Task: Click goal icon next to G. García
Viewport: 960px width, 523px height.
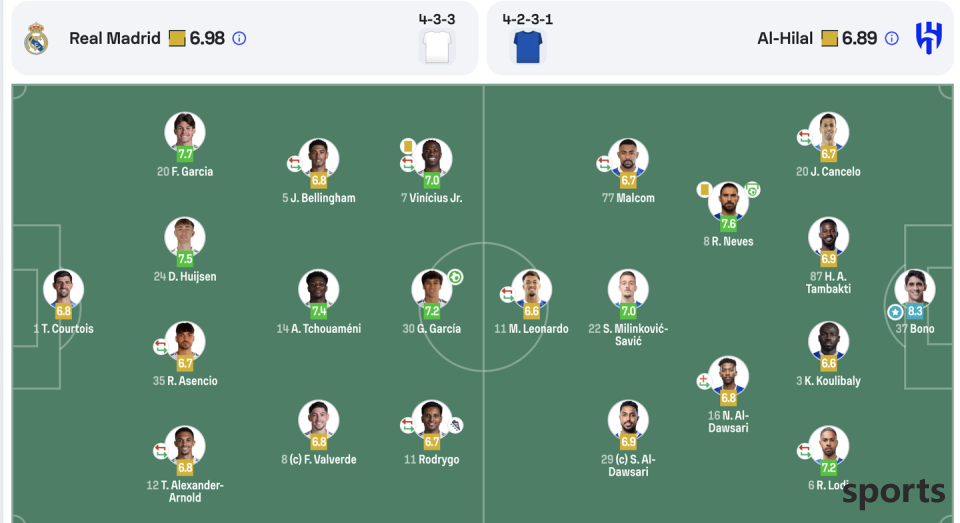Action: pyautogui.click(x=455, y=277)
